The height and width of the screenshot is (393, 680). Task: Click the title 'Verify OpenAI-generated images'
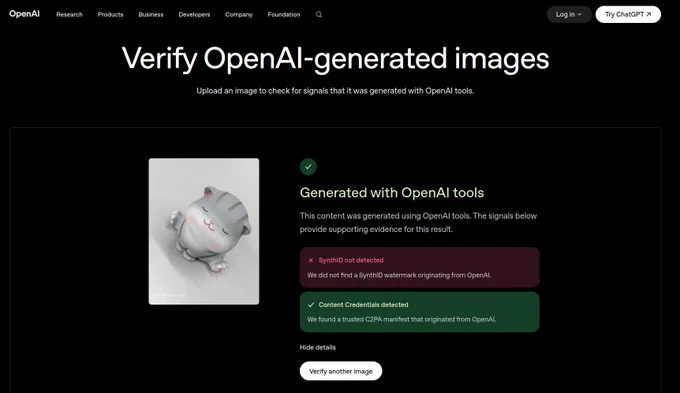[335, 58]
